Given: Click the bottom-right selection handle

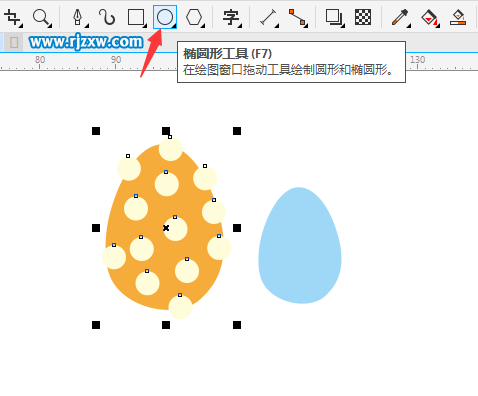Looking at the screenshot, I should 237,325.
